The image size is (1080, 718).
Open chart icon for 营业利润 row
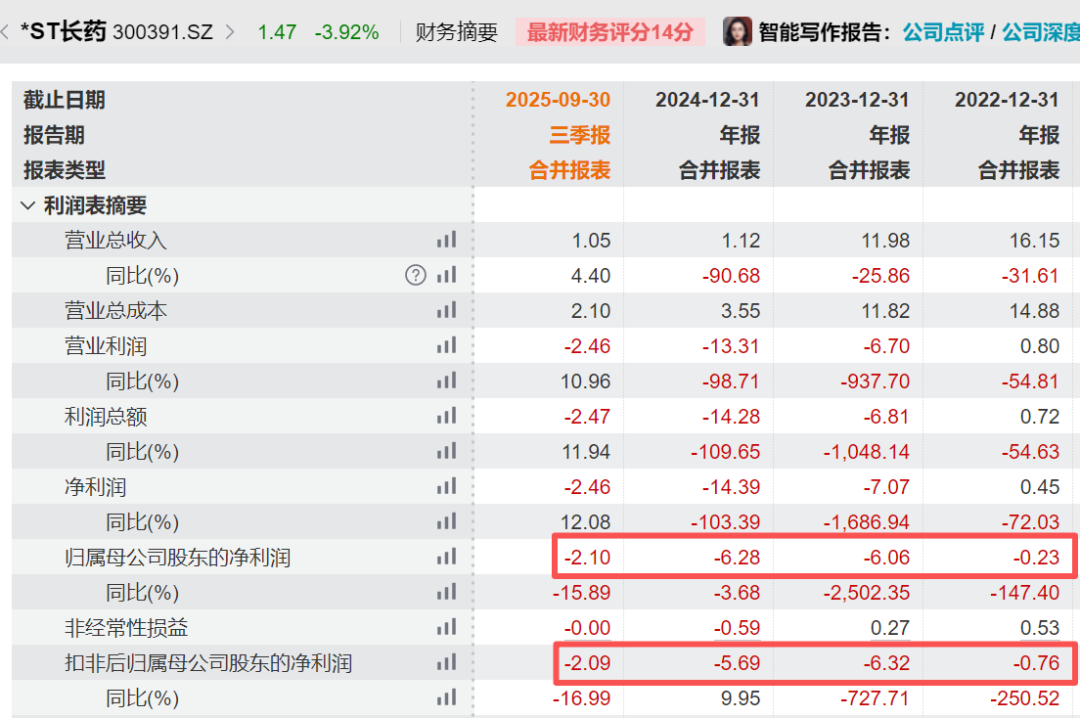(x=446, y=345)
